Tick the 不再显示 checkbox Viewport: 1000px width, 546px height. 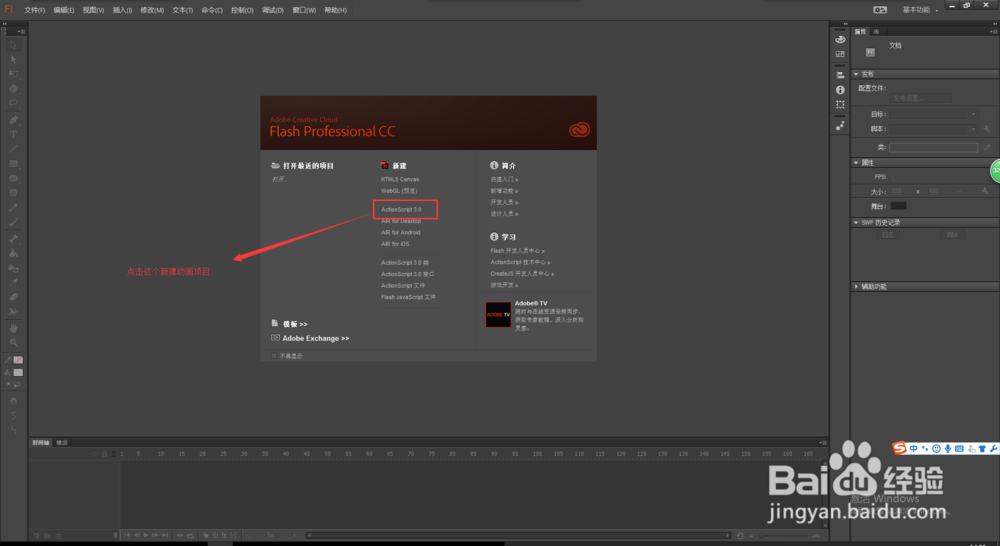pyautogui.click(x=274, y=356)
